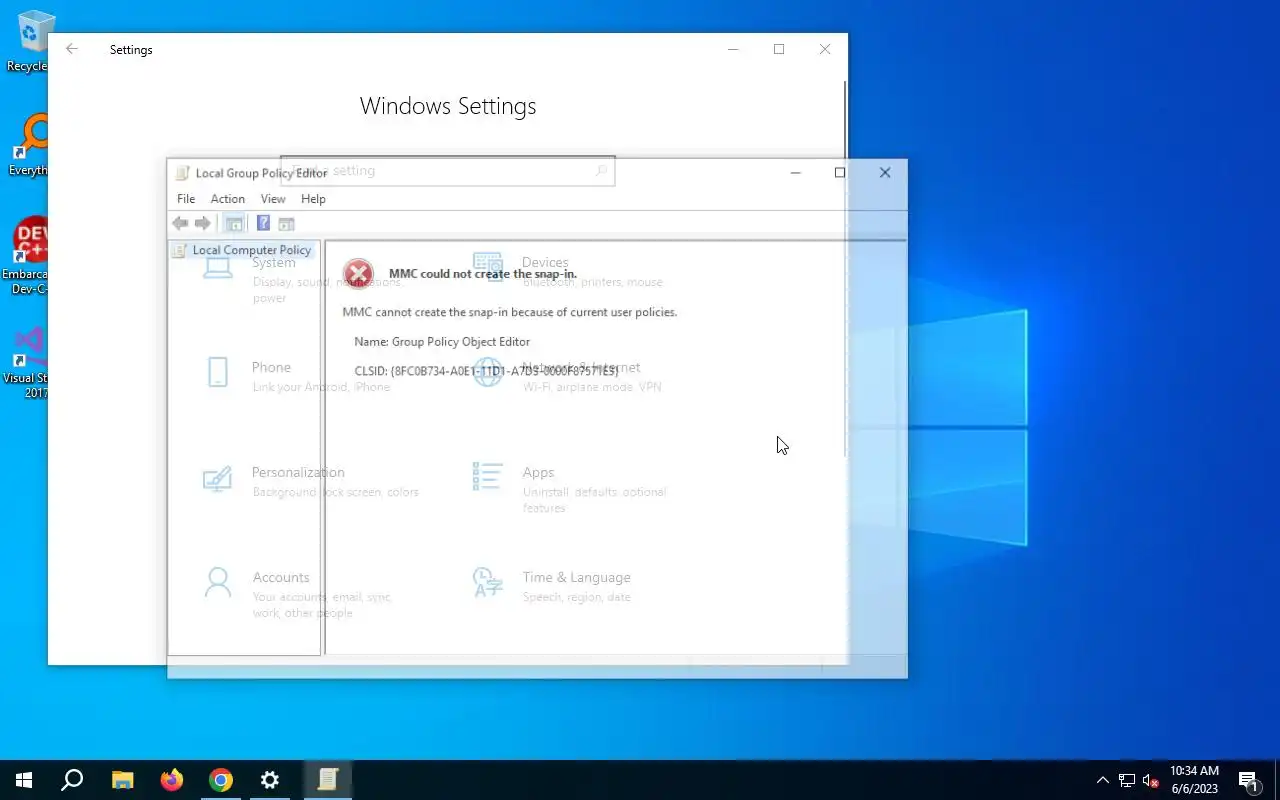This screenshot has width=1280, height=800.
Task: Click the Forward arrow in Group Policy toolbar
Action: click(203, 223)
